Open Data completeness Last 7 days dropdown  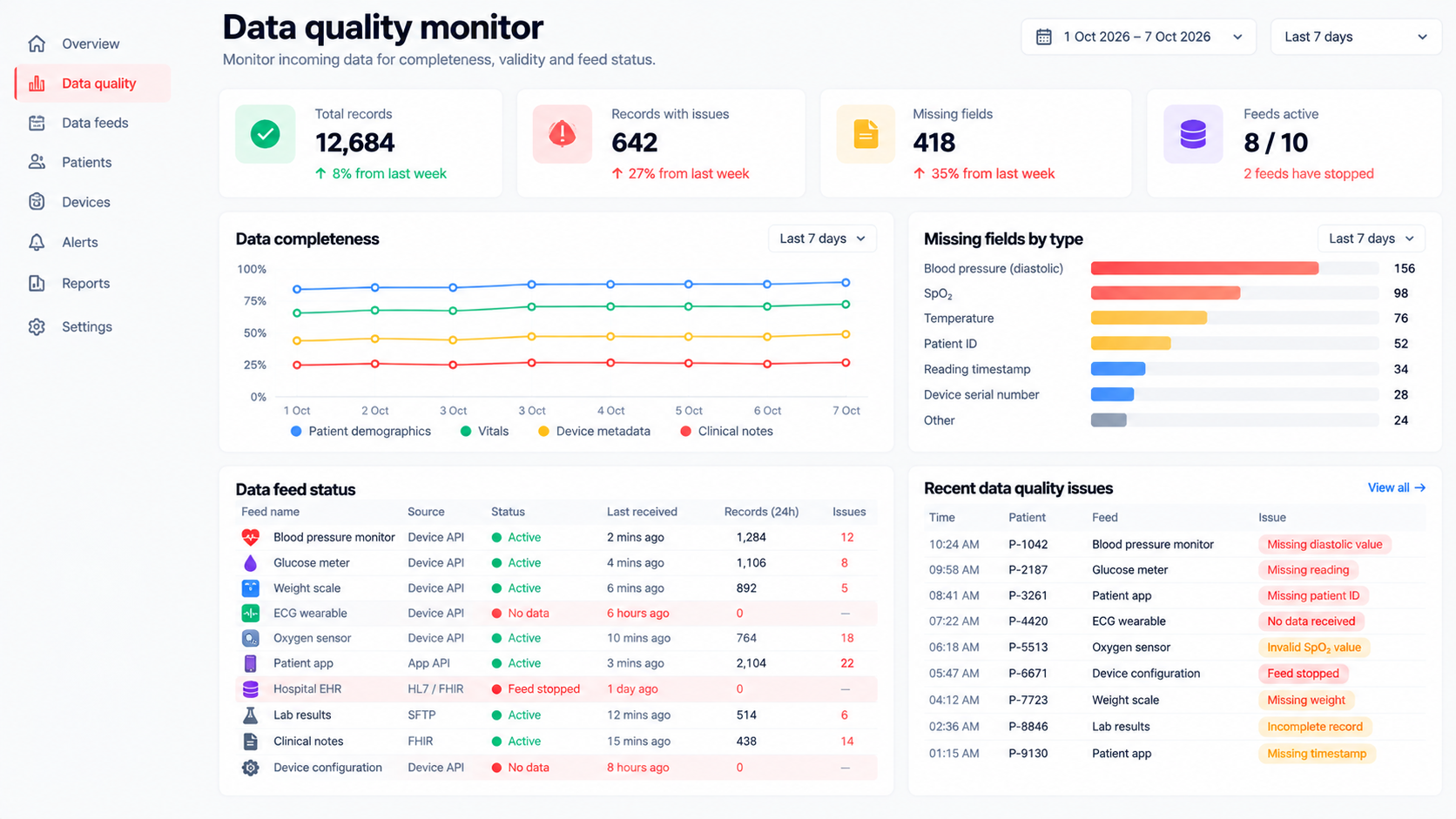click(x=822, y=238)
